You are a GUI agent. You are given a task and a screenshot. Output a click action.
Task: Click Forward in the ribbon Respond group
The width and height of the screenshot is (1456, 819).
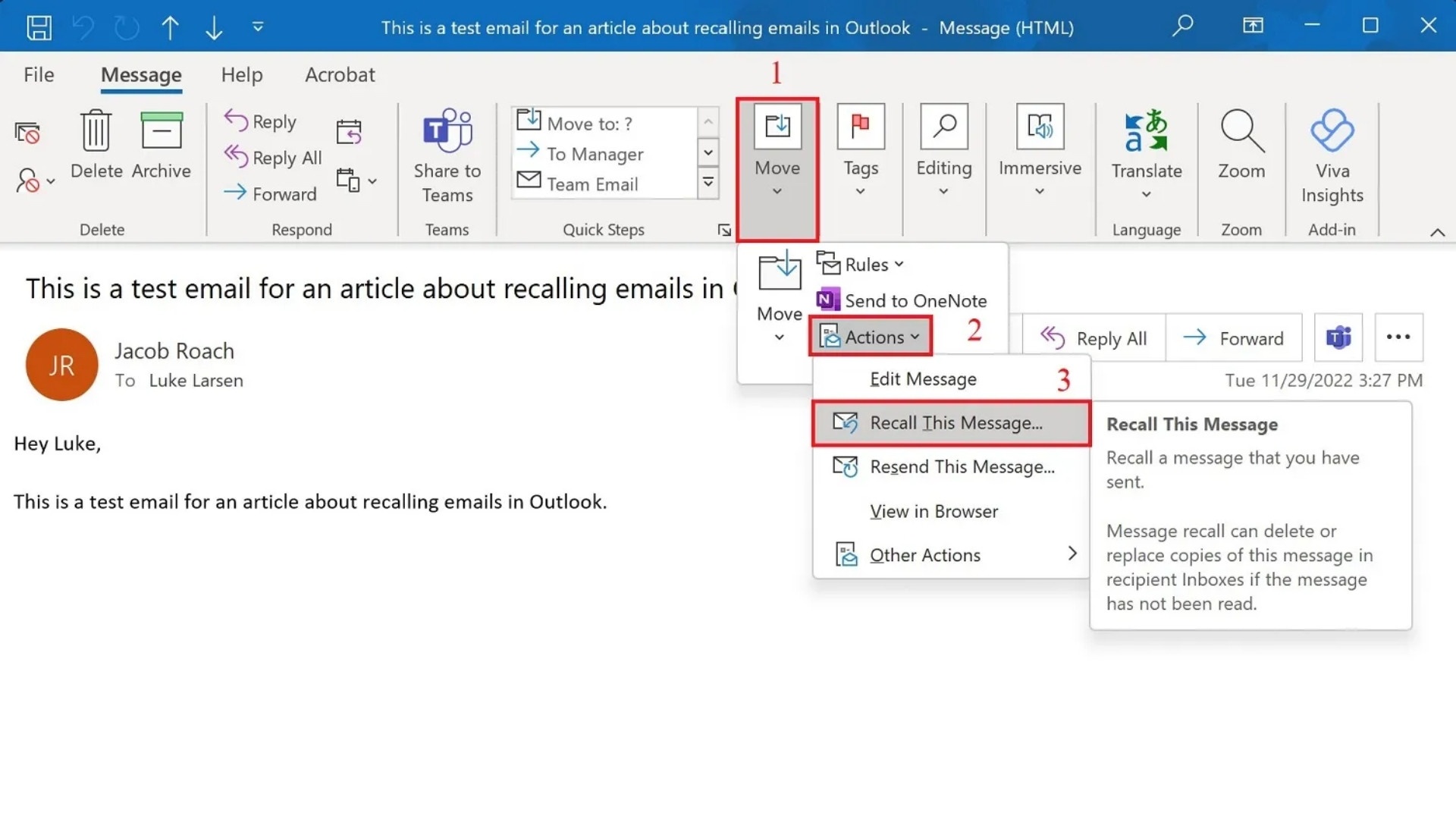point(270,193)
